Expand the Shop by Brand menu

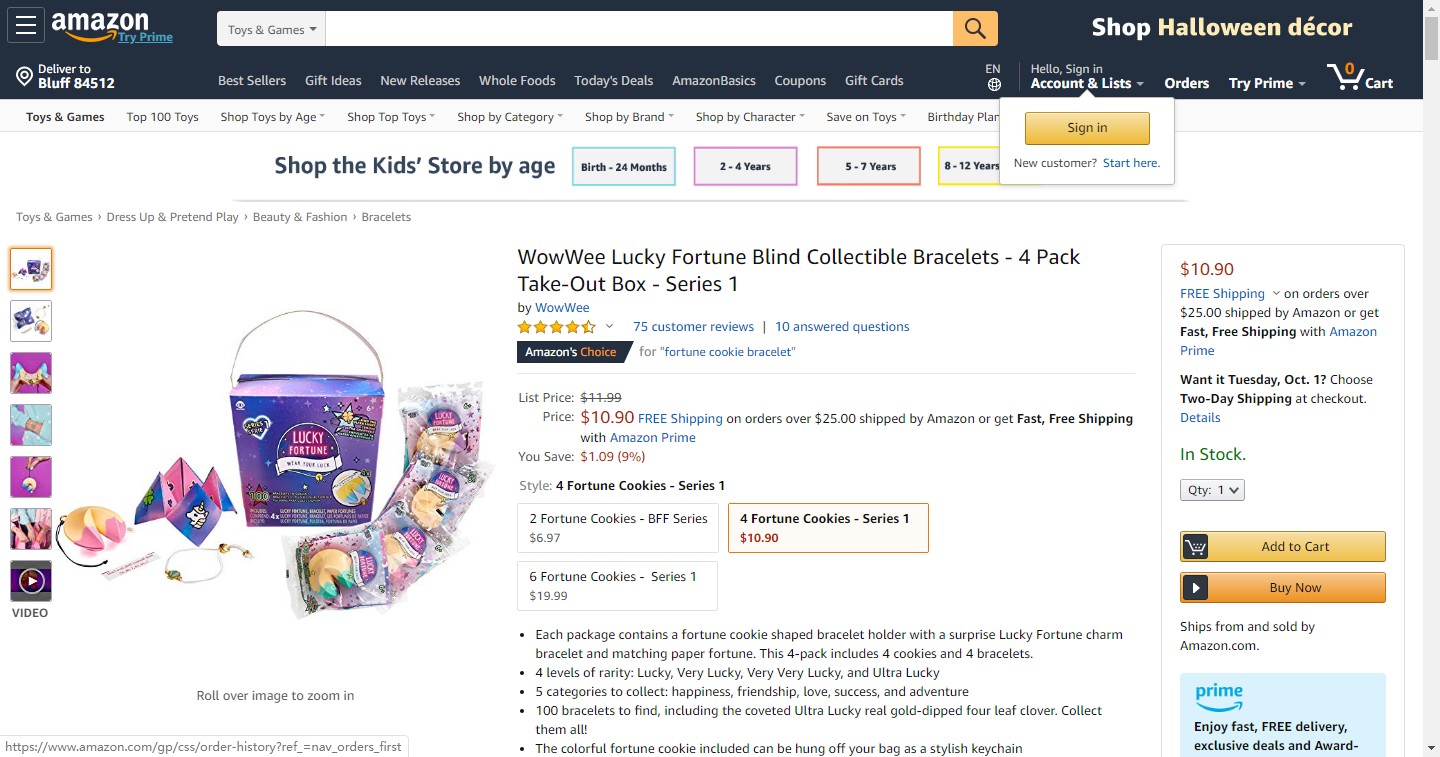point(629,117)
